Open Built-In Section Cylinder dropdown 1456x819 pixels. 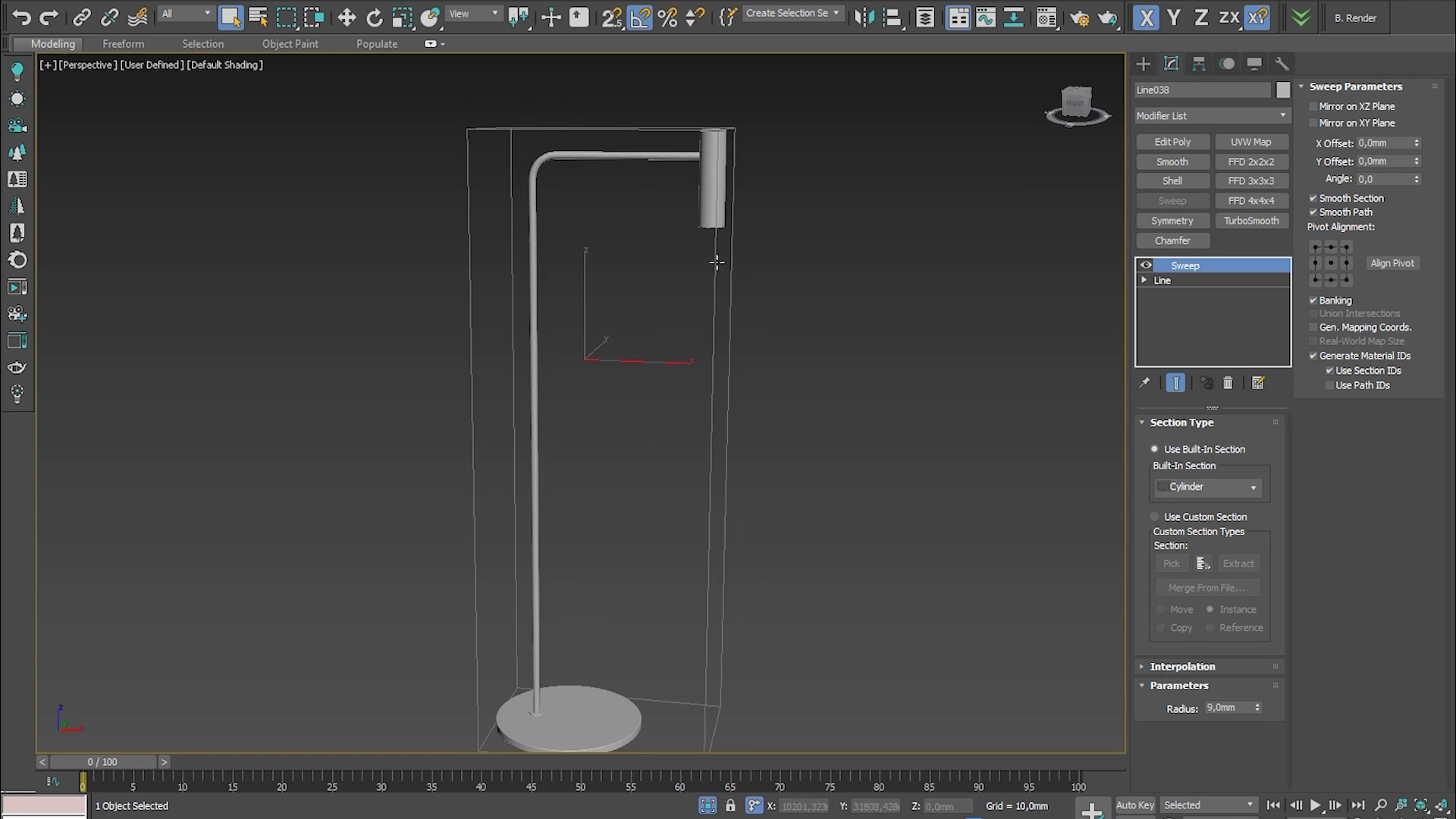[1209, 487]
